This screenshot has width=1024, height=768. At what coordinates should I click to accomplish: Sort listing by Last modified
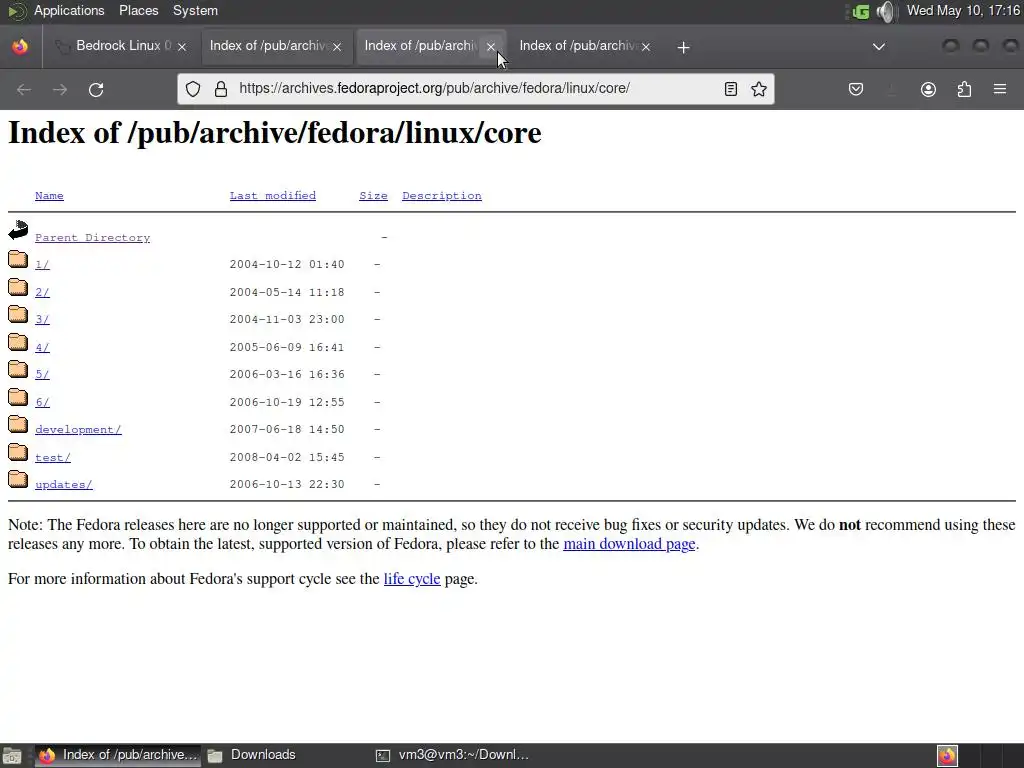[272, 195]
